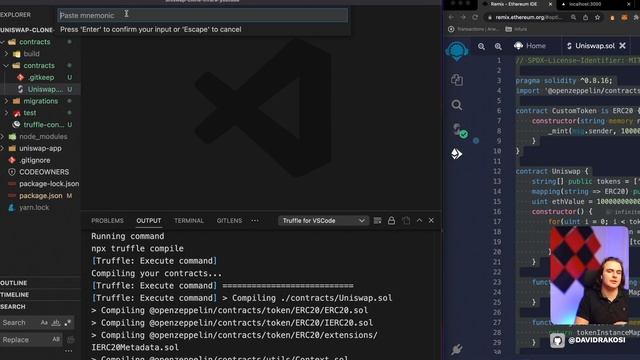Select the Truffle for VSCode output channel dropdown
This screenshot has width=640, height=360.
[323, 221]
